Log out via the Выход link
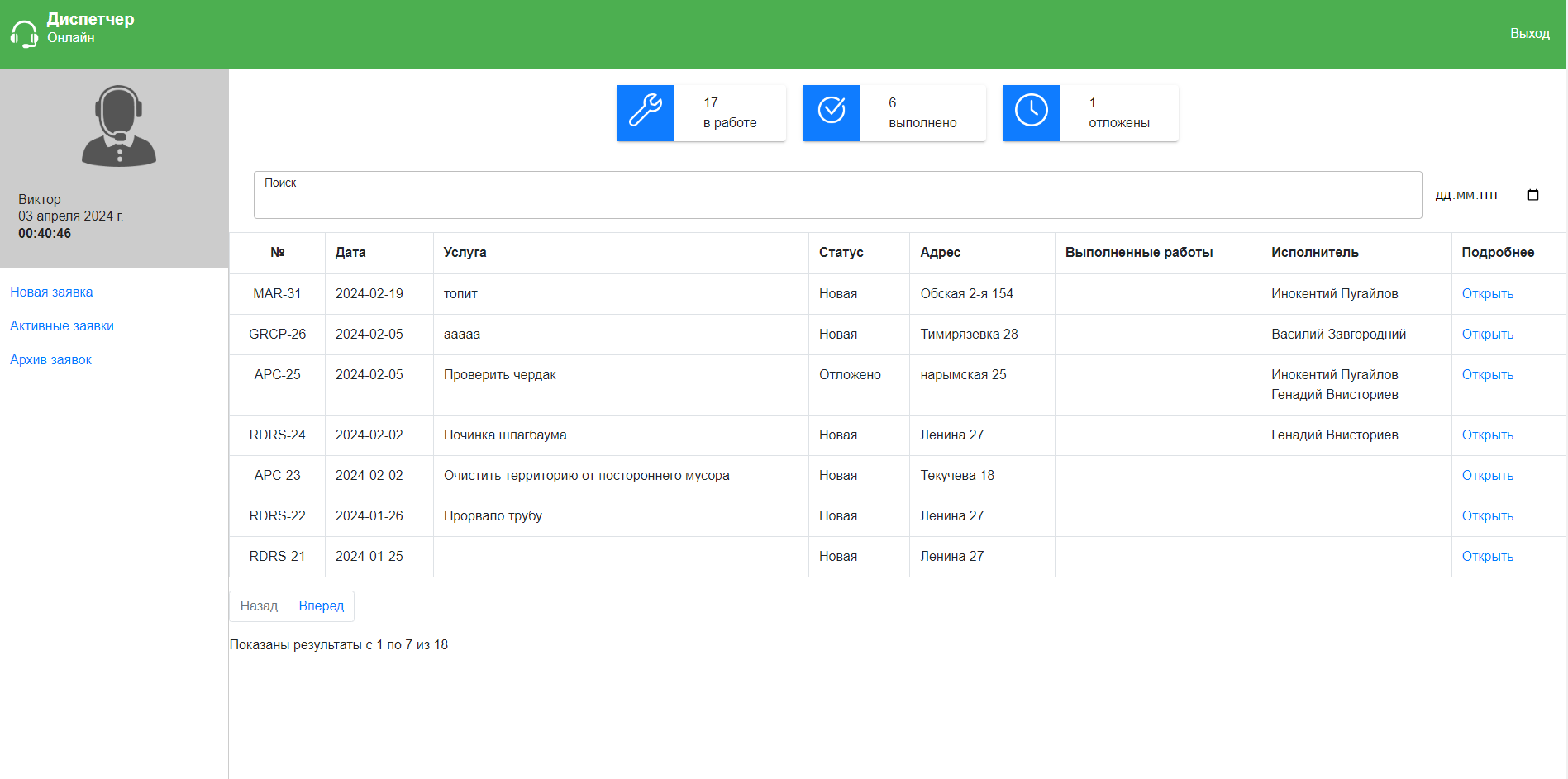Image resolution: width=1568 pixels, height=779 pixels. click(x=1530, y=33)
